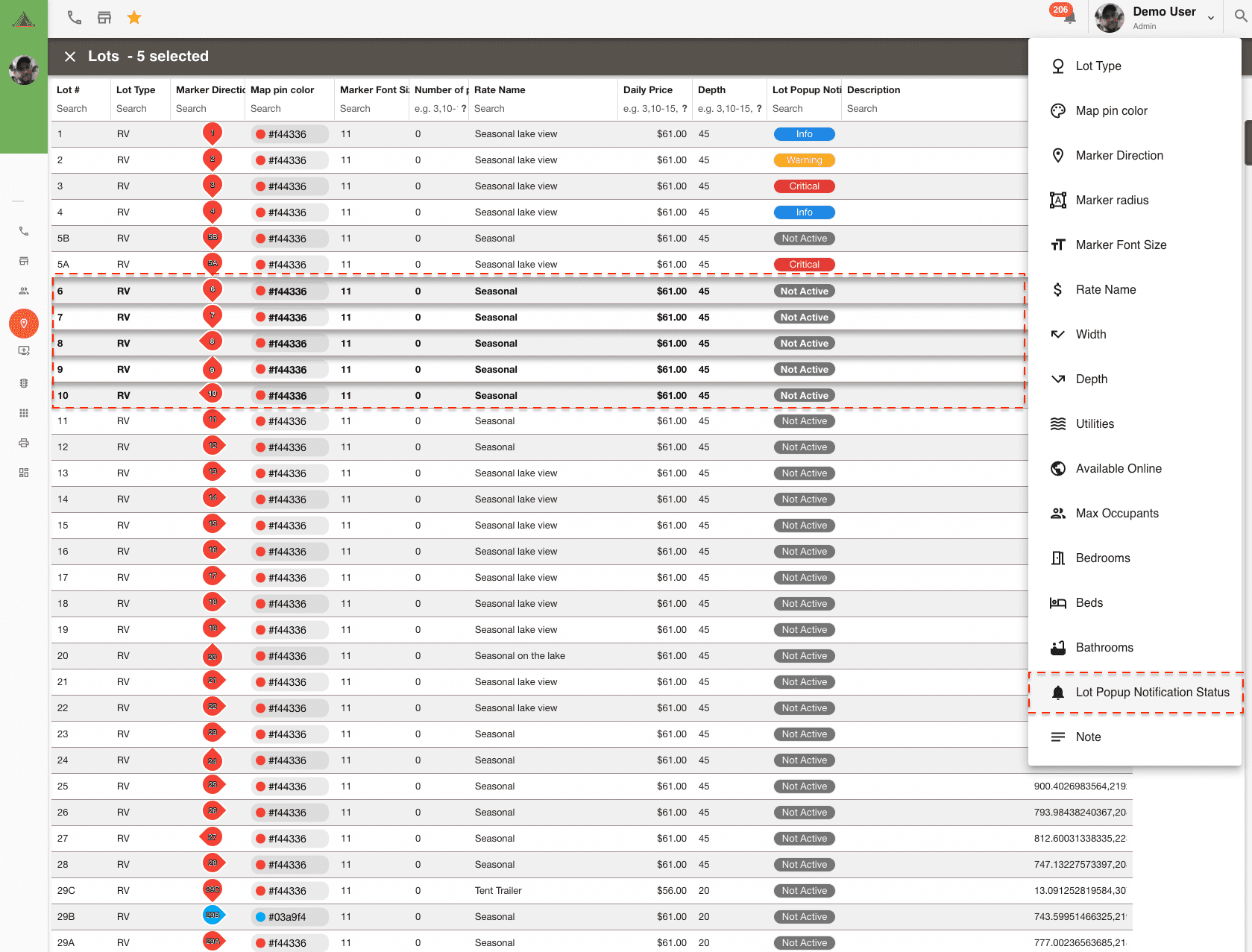Click the search magnifier in top bar

tap(1241, 16)
